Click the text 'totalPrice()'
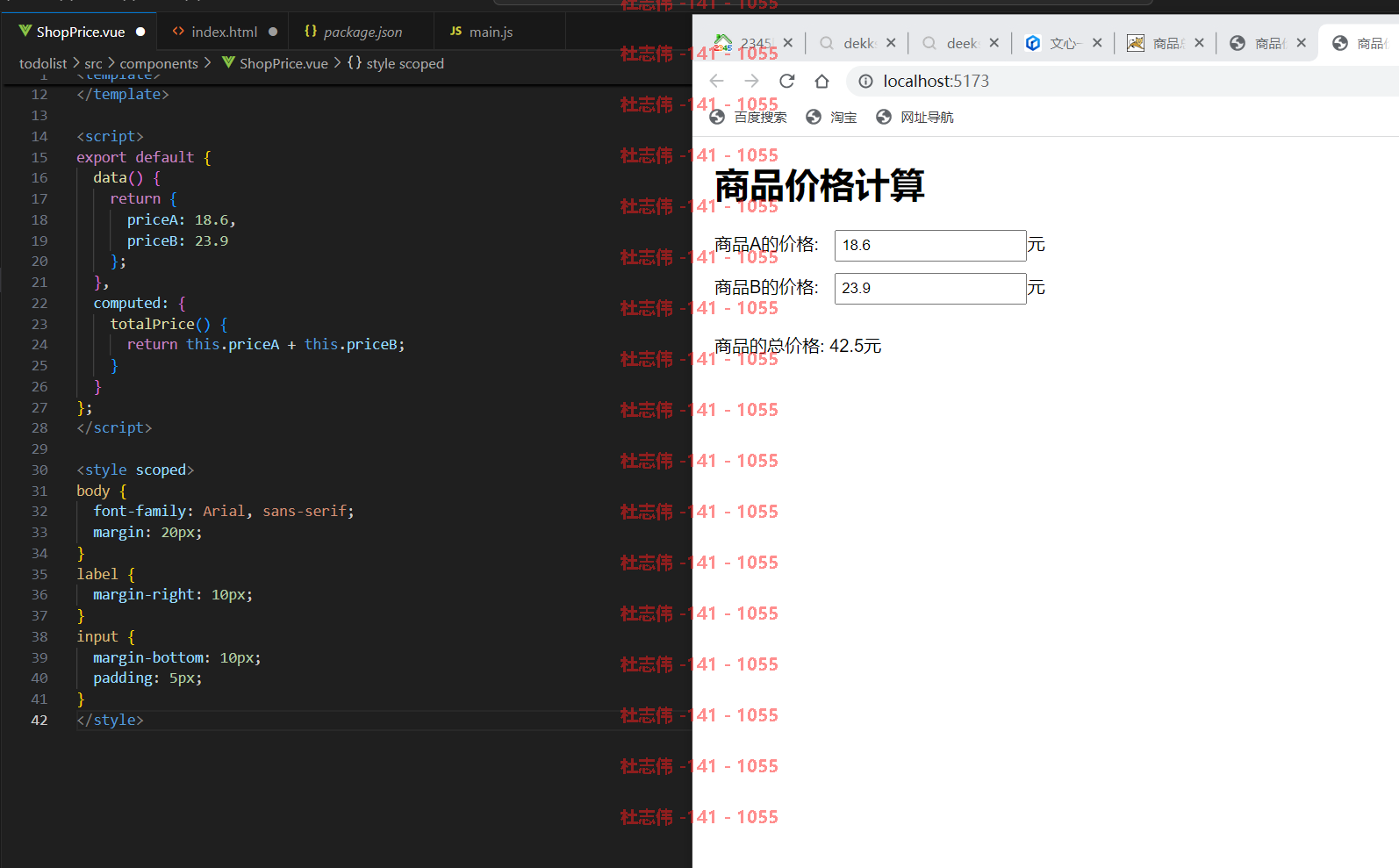1399x868 pixels. tap(161, 324)
